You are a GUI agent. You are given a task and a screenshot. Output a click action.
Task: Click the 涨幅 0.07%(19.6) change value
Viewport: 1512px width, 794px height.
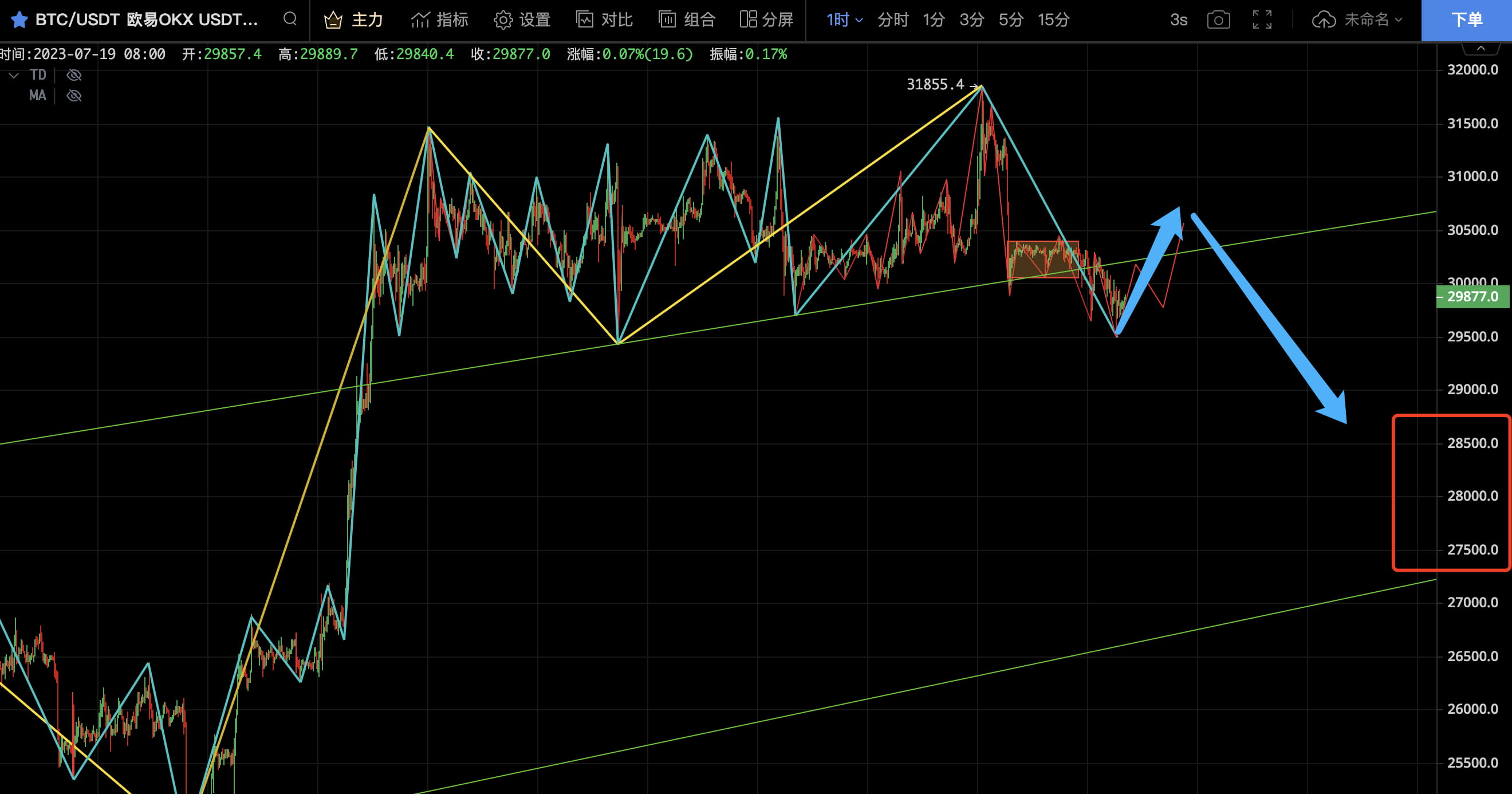point(630,54)
